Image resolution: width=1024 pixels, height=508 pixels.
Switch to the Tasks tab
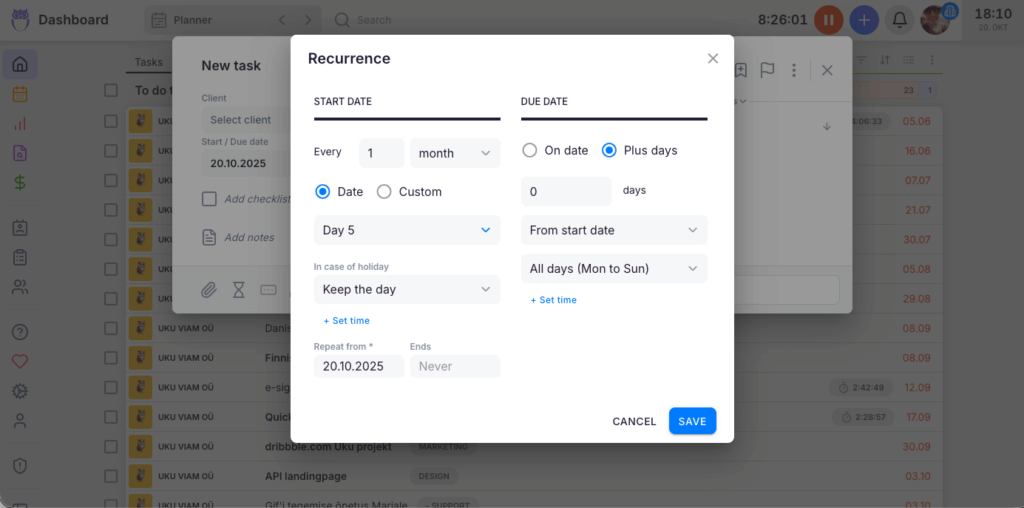click(149, 62)
